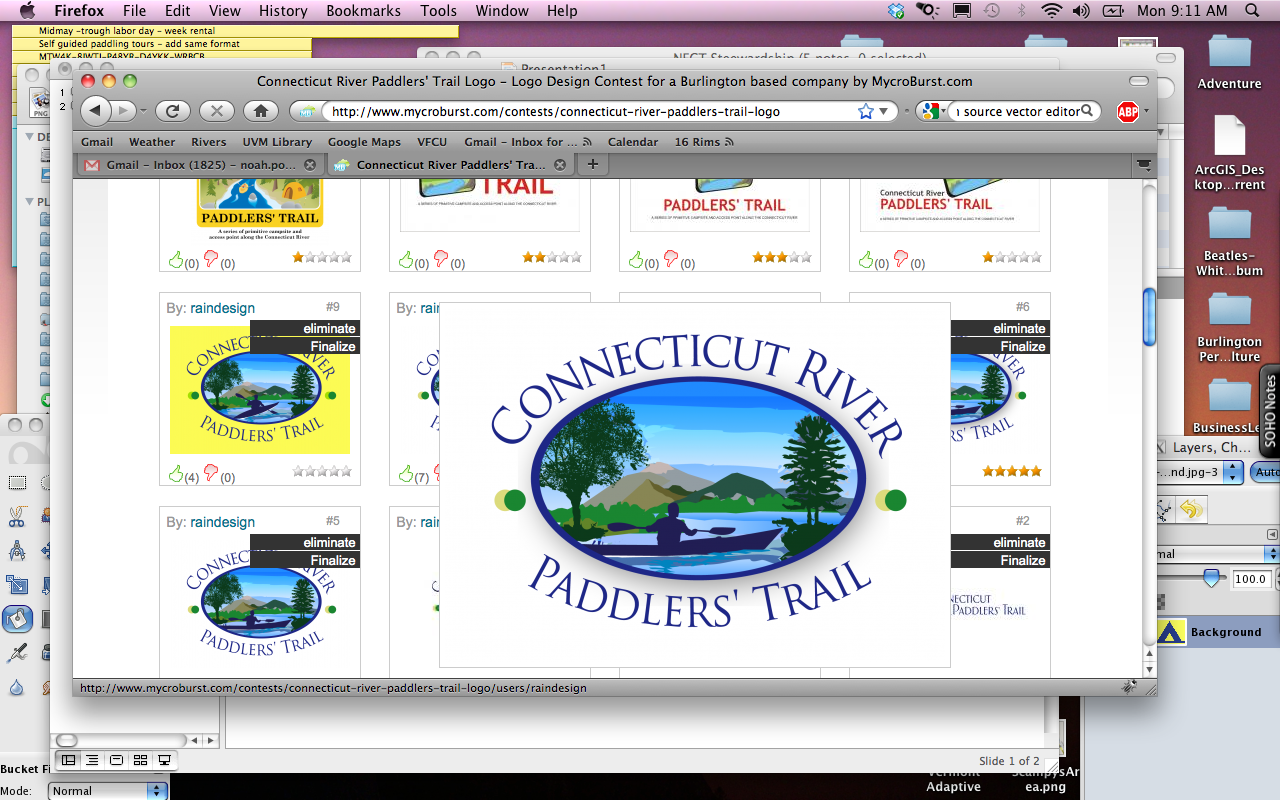Open the Time Machine menu bar icon
This screenshot has height=800, width=1280.
[991, 11]
